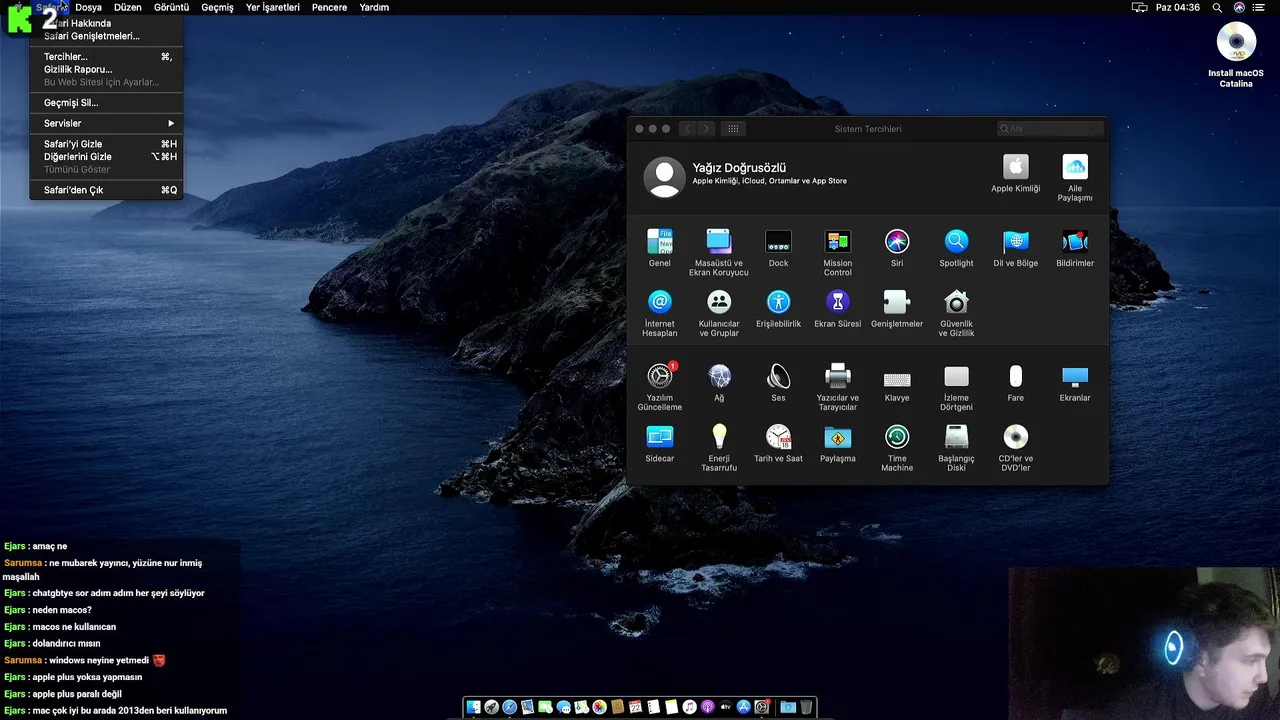Select Diğerlerini Gizle menu entry
The height and width of the screenshot is (720, 1280).
click(x=106, y=157)
